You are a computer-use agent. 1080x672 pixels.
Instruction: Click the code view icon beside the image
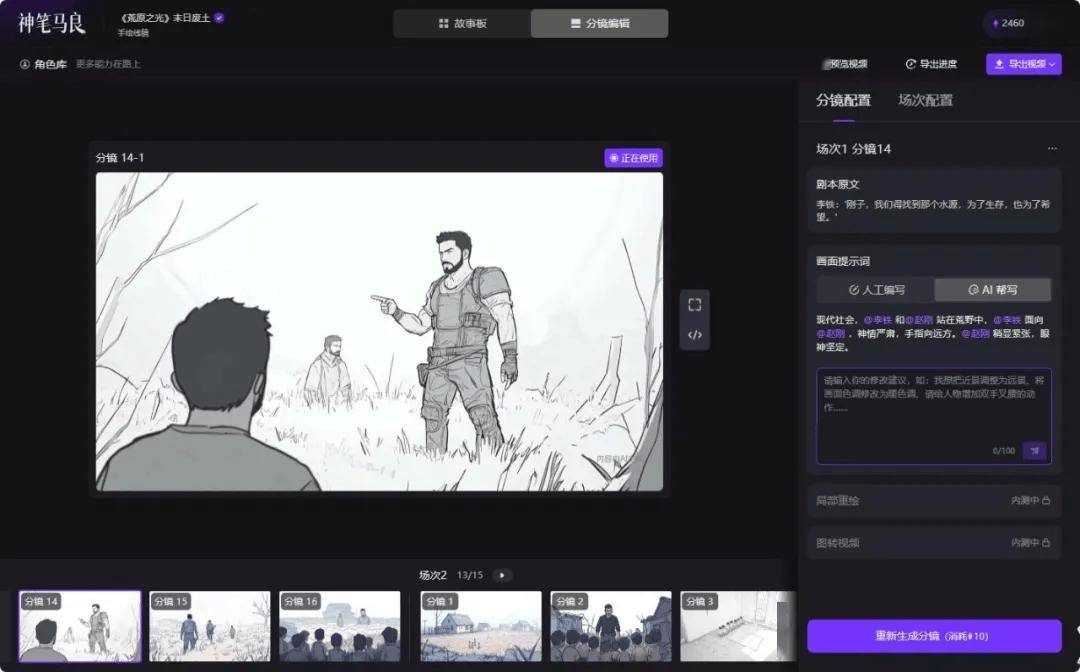(x=695, y=334)
